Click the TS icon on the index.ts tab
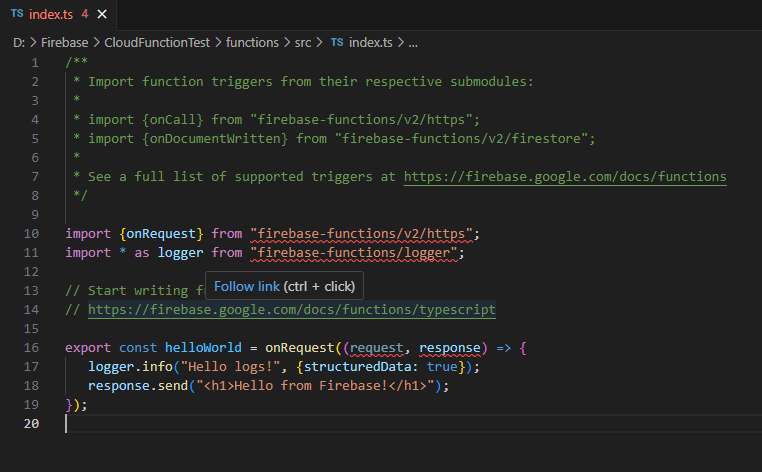The height and width of the screenshot is (472, 762). click(17, 14)
